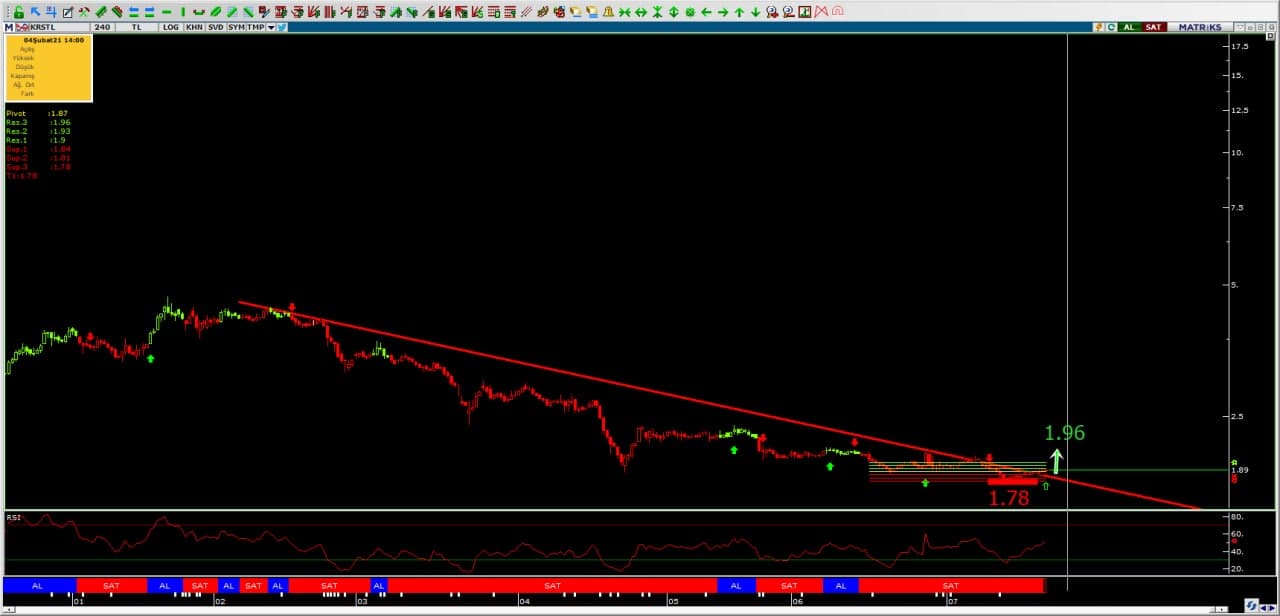Click the Res.2 1.93 value row

[x=38, y=131]
